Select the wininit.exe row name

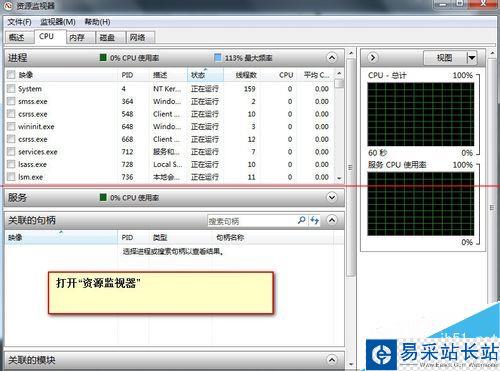click(36, 127)
